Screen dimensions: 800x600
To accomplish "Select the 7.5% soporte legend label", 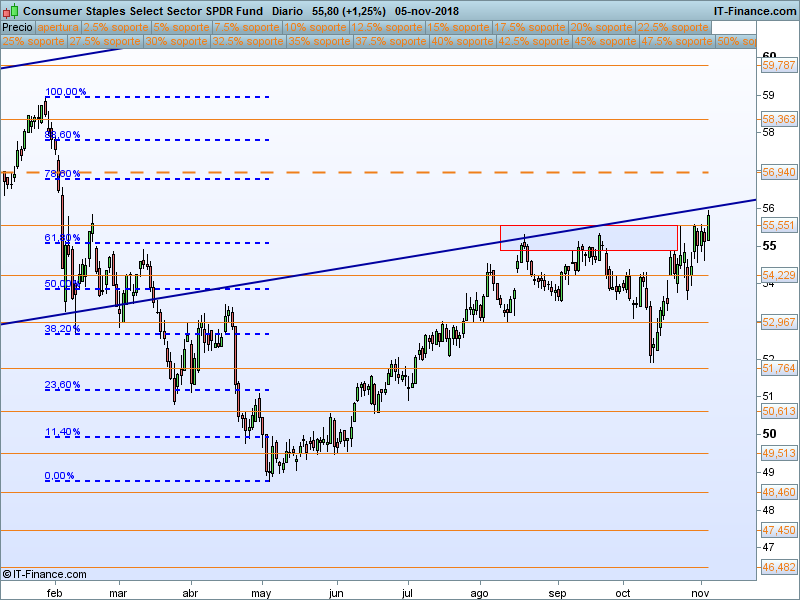I will pos(247,28).
